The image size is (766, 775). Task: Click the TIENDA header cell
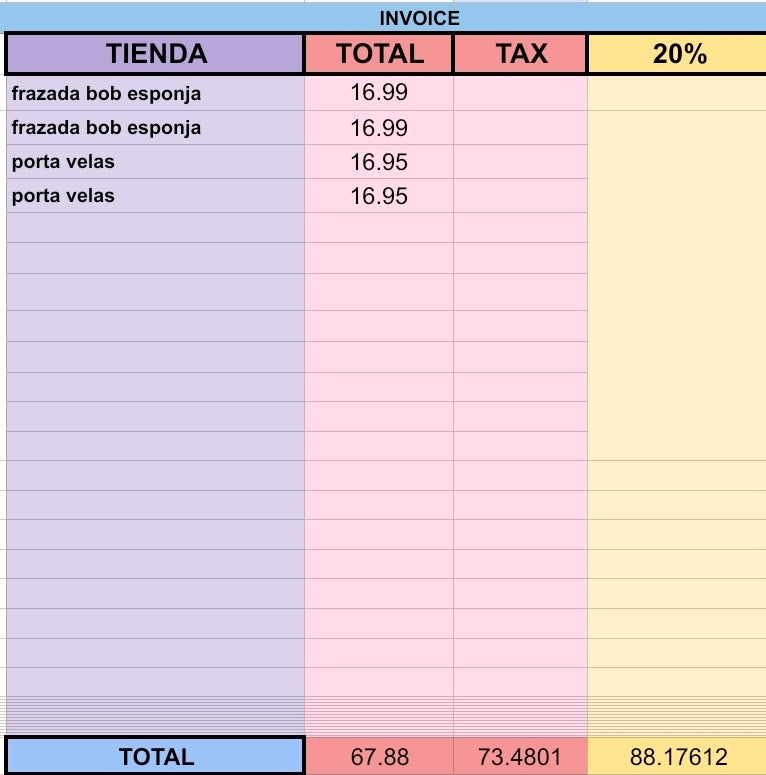pos(155,53)
